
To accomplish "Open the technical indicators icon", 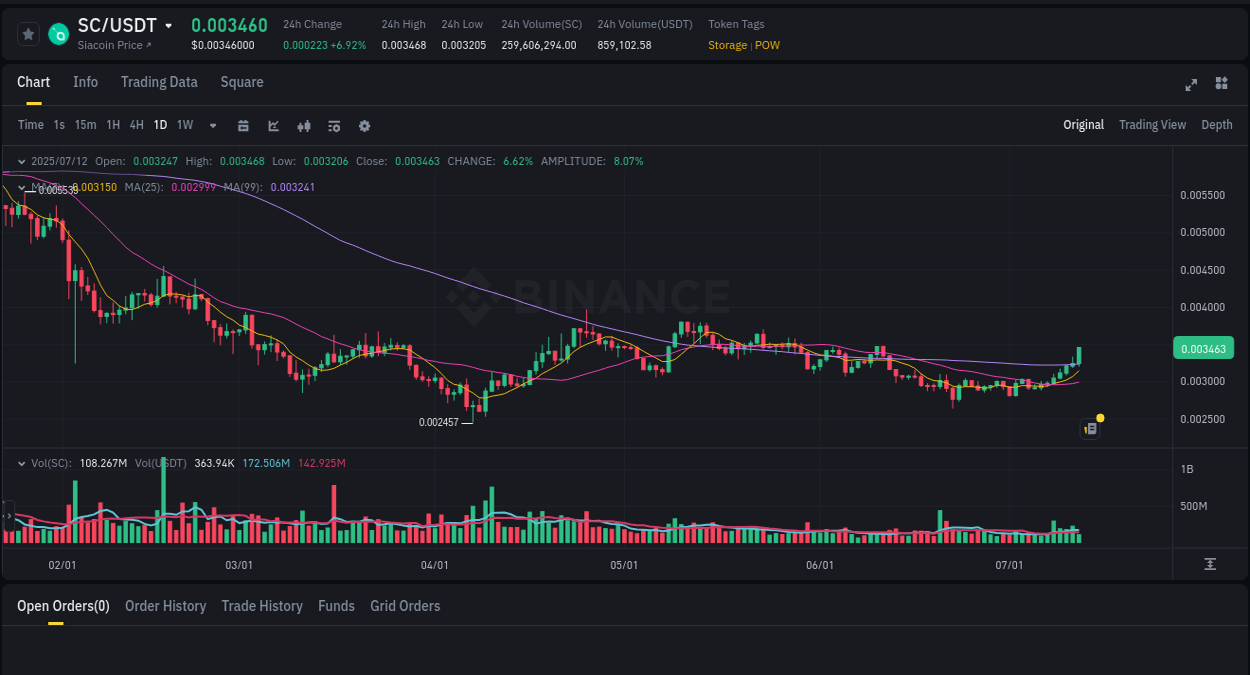I will [303, 125].
